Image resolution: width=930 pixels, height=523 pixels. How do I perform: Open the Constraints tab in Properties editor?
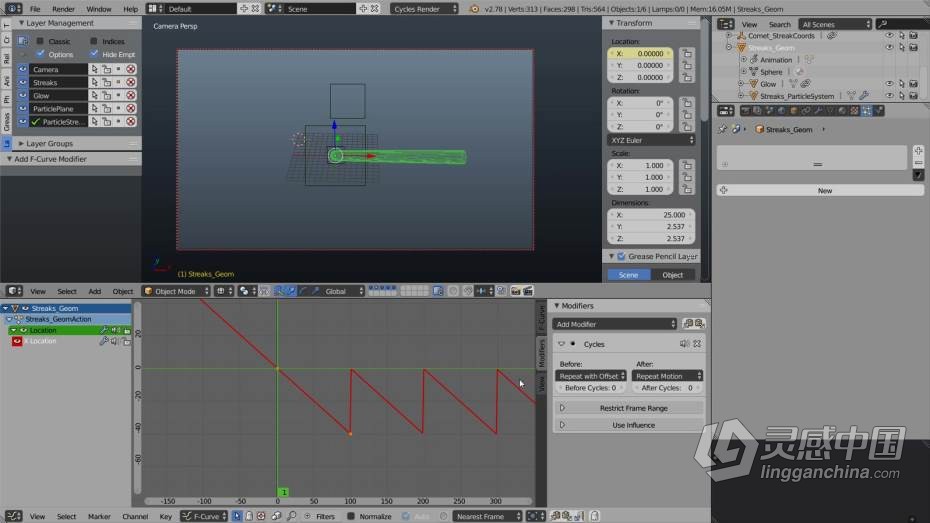coord(806,111)
